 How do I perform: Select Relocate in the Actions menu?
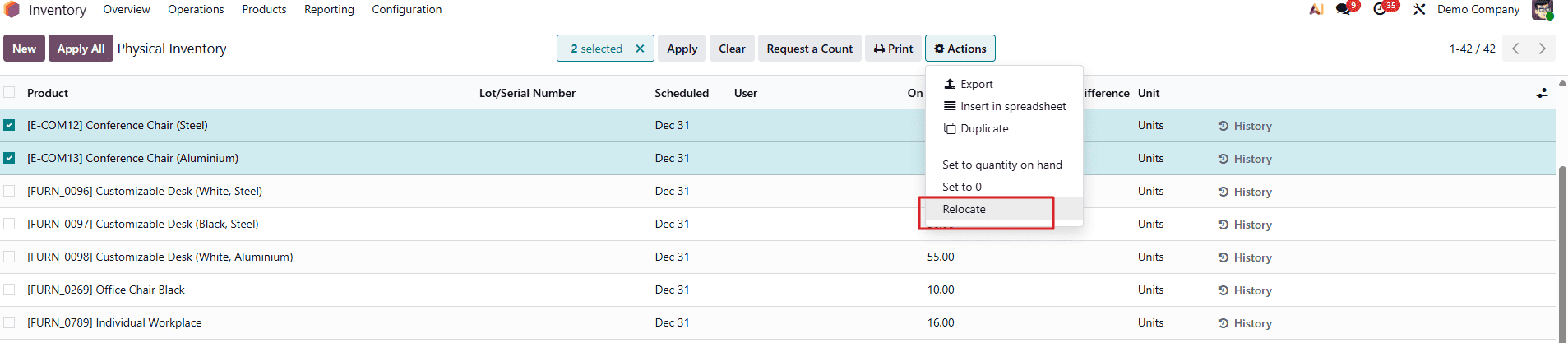(1004, 209)
